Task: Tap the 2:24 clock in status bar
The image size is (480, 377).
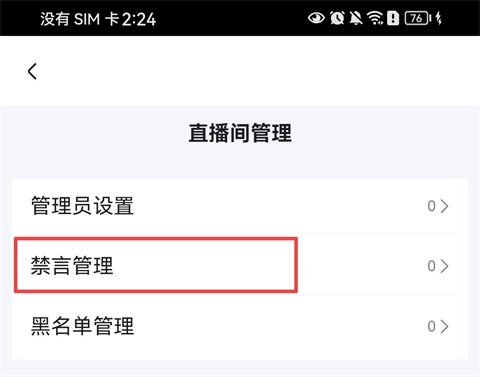Action: click(x=139, y=19)
